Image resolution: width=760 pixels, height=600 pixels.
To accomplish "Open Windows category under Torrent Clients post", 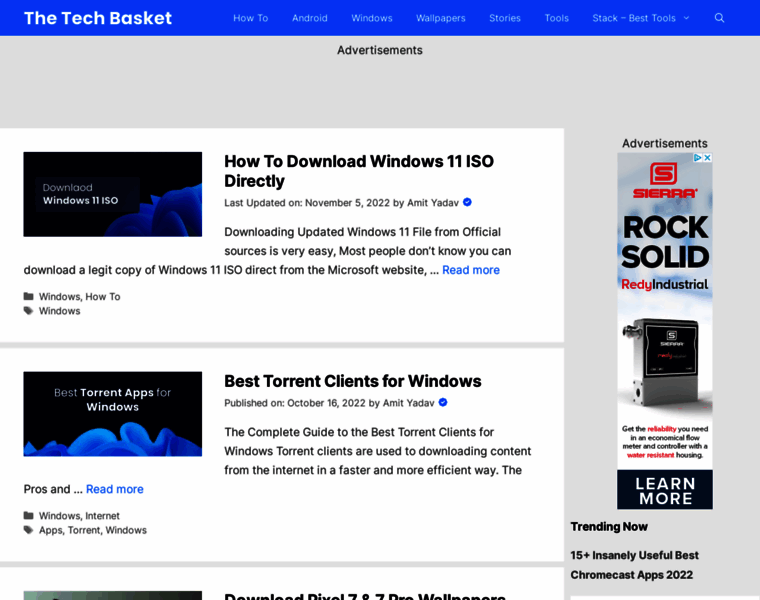I will point(59,516).
